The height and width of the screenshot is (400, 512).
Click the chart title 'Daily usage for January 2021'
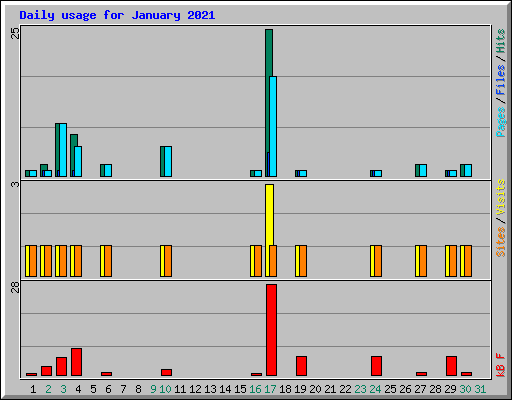point(117,15)
